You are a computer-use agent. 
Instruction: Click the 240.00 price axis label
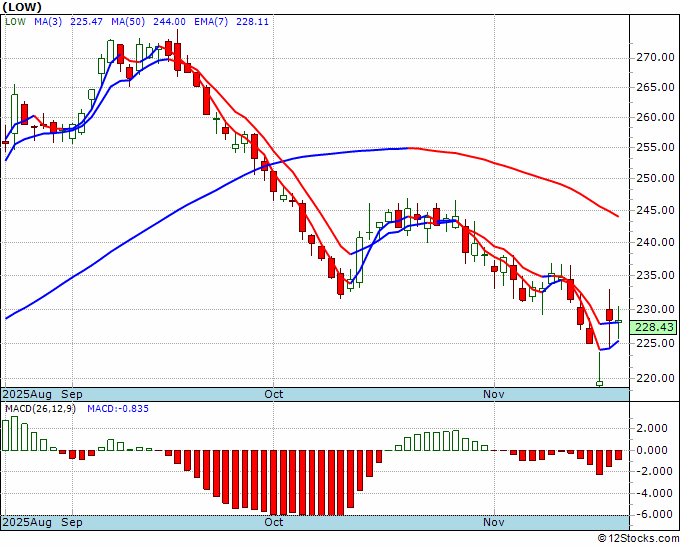click(655, 242)
